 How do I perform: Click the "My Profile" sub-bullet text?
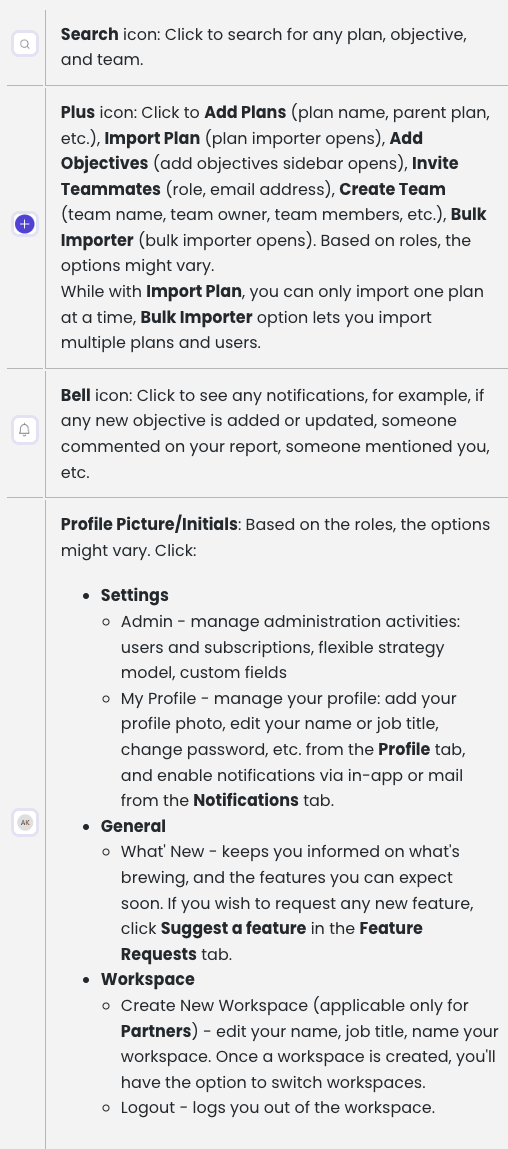pos(155,698)
